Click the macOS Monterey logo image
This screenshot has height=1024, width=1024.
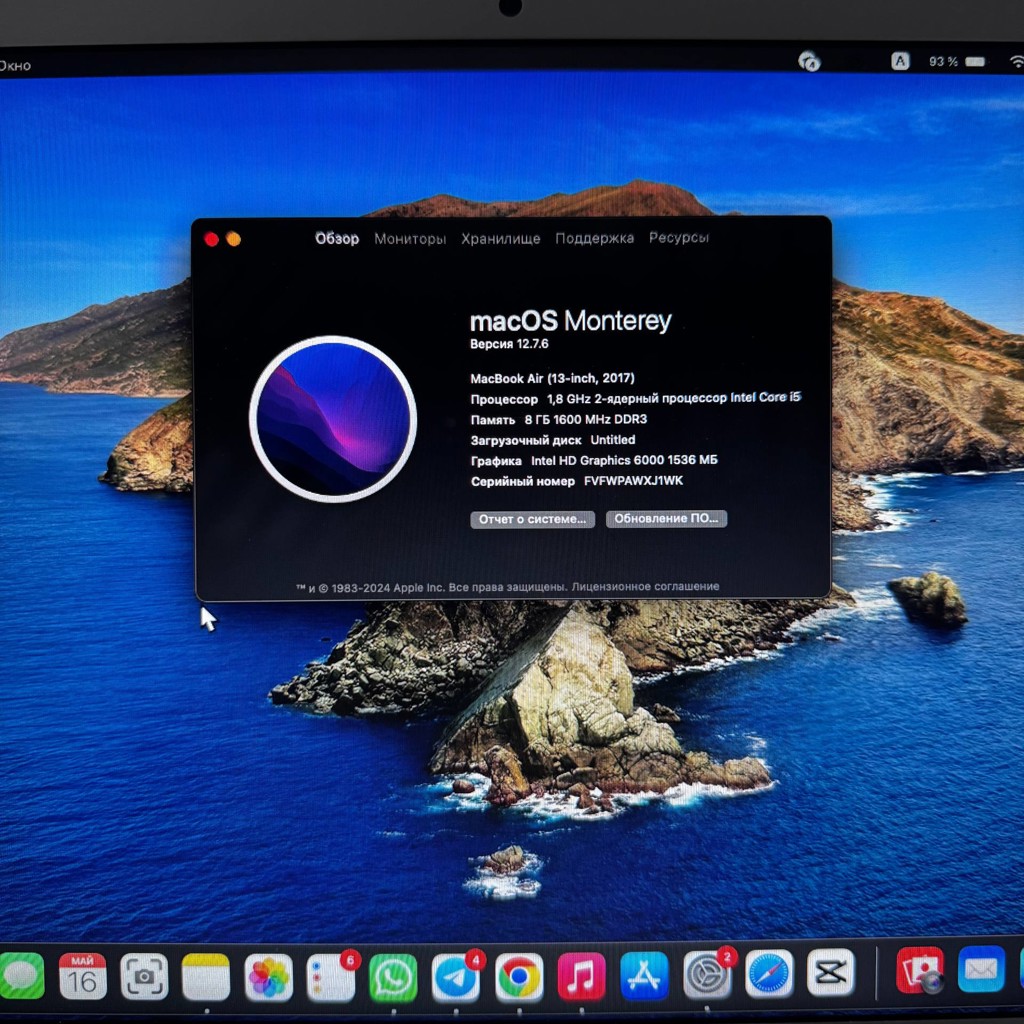[333, 419]
